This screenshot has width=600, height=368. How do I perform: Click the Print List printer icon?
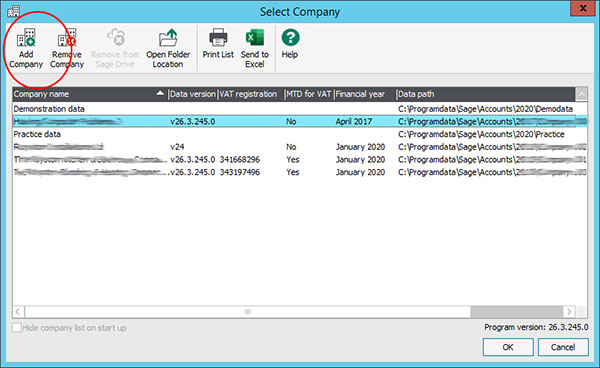click(x=218, y=37)
